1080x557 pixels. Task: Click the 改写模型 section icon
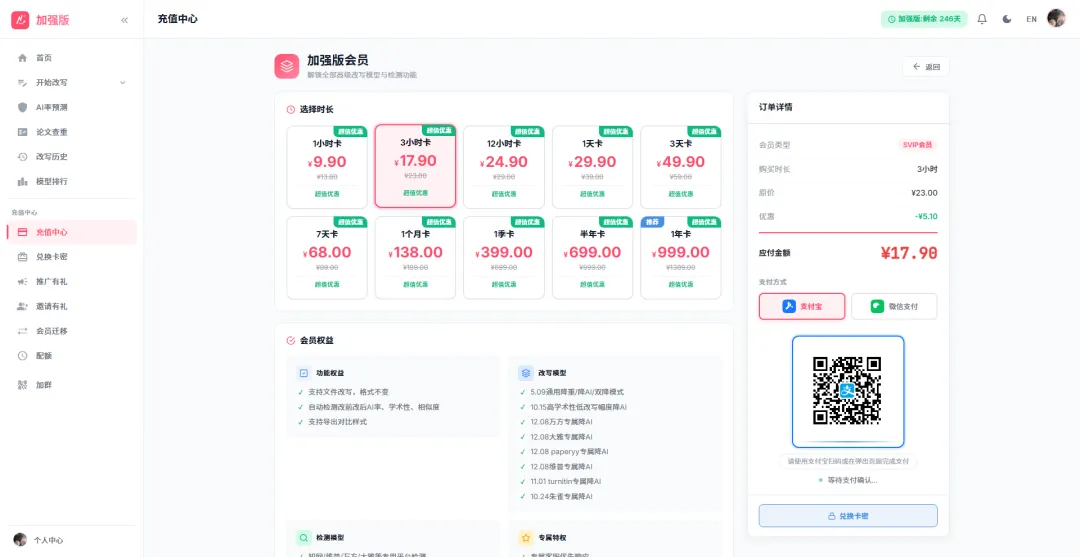click(x=526, y=372)
